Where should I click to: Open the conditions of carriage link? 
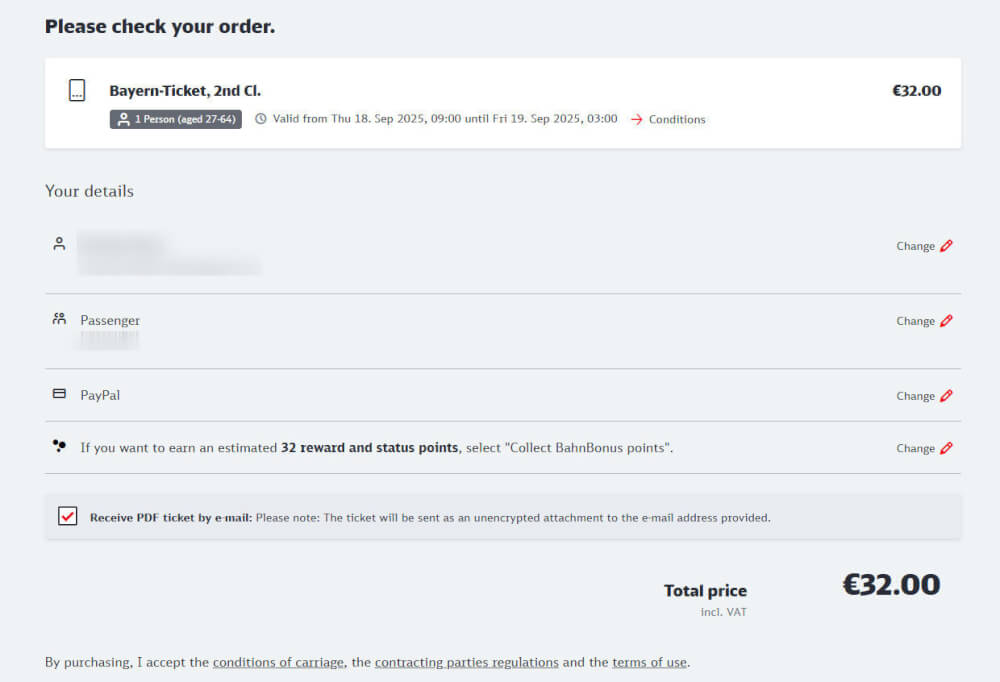[278, 662]
